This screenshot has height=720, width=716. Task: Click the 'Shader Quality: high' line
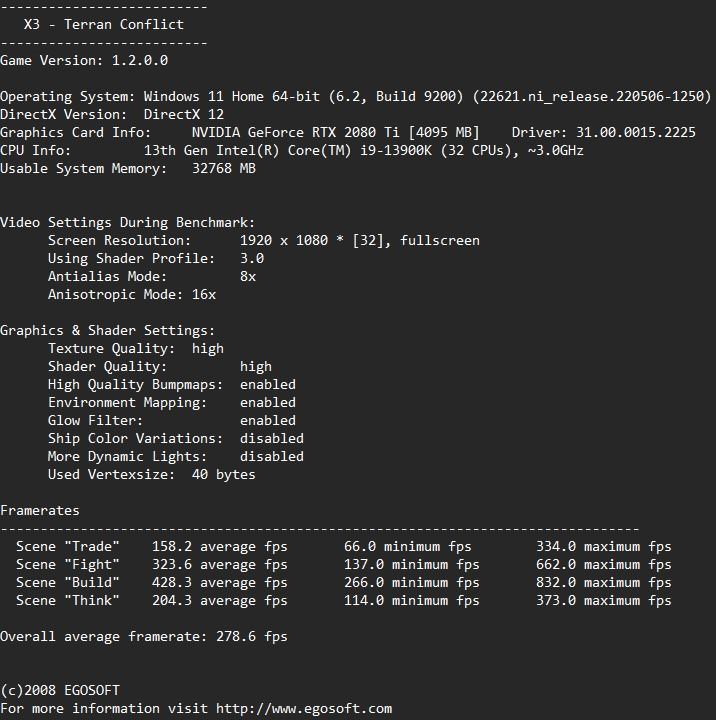pos(160,366)
